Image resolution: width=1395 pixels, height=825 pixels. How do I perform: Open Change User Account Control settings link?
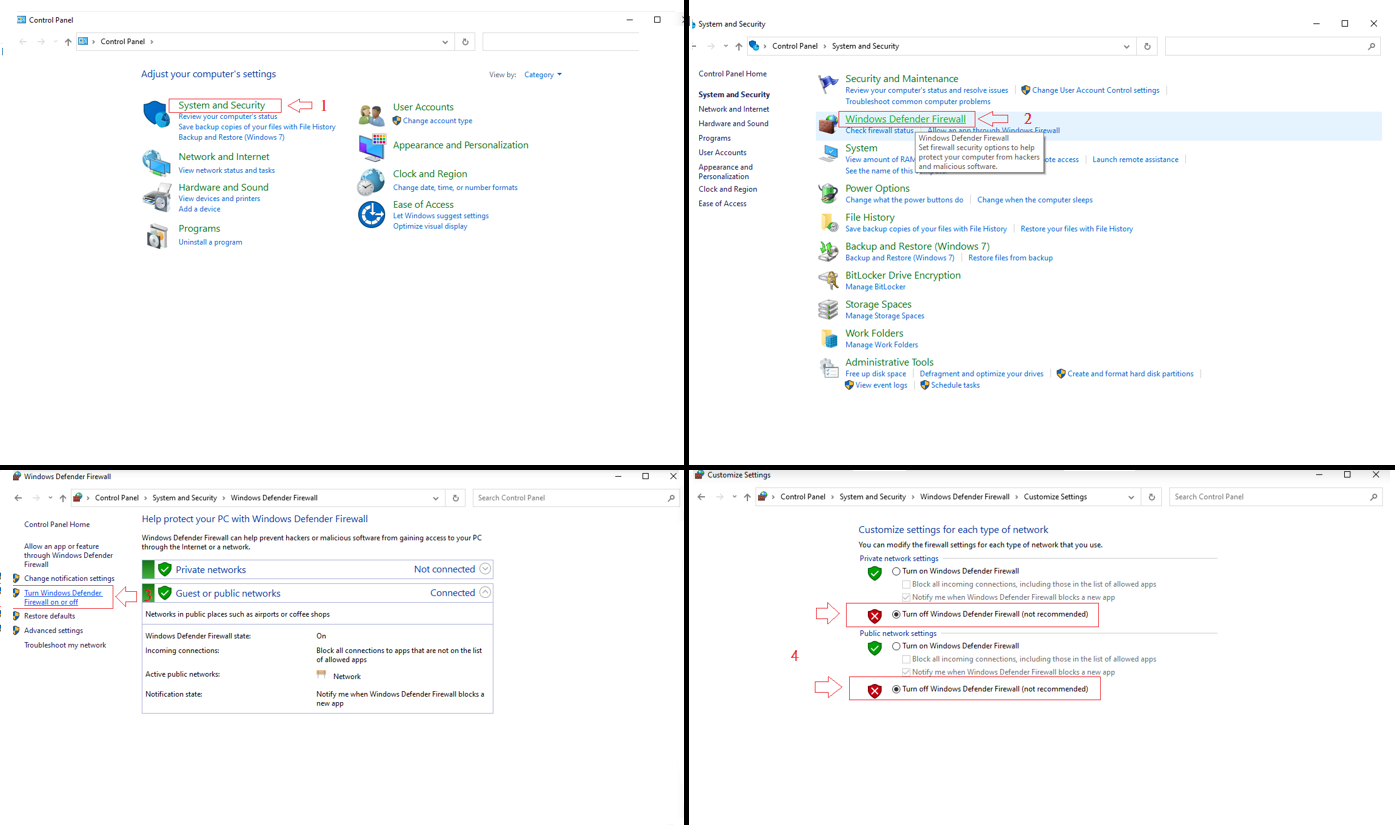[1095, 90]
